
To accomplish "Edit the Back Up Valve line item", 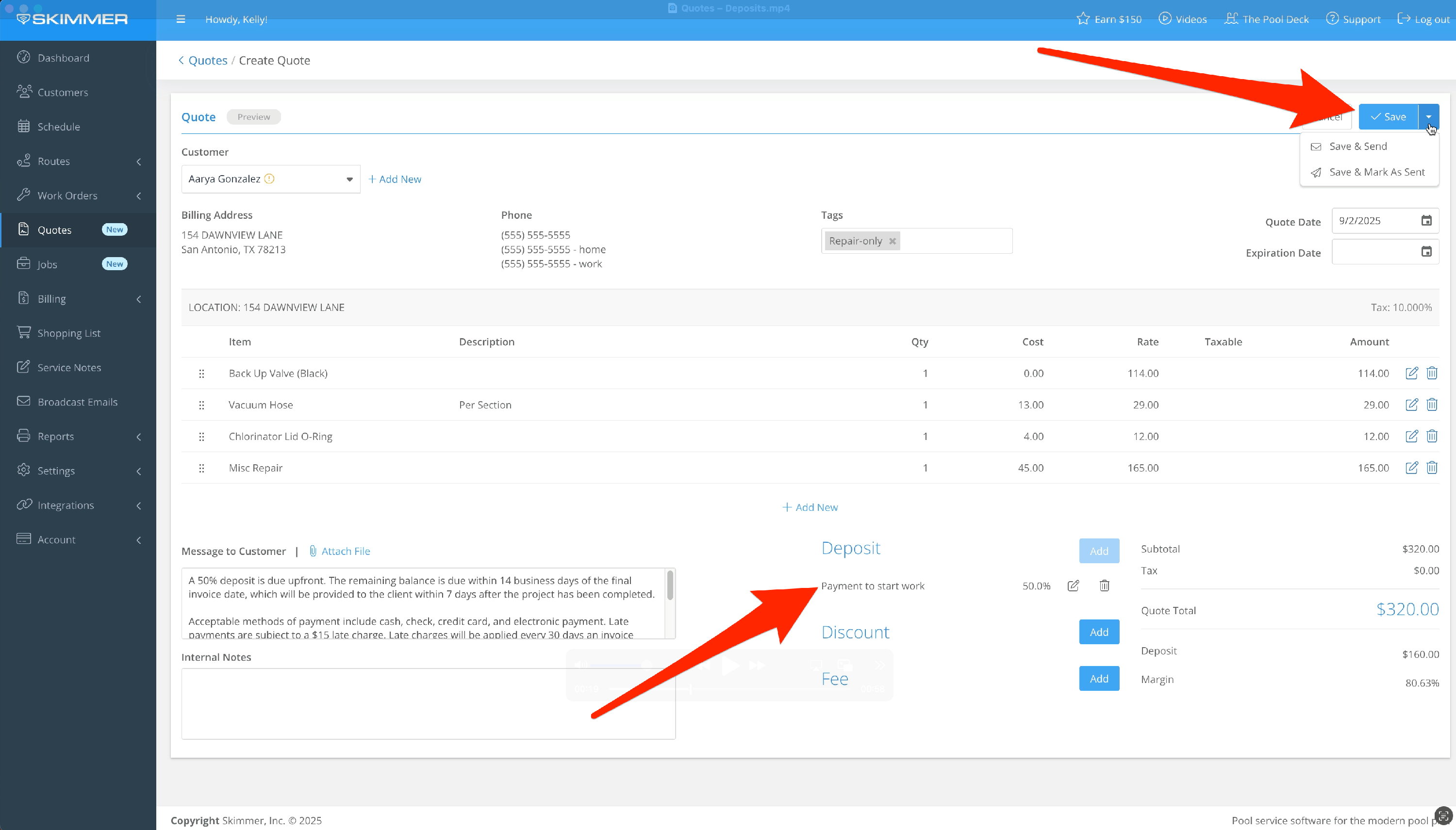I will point(1411,373).
